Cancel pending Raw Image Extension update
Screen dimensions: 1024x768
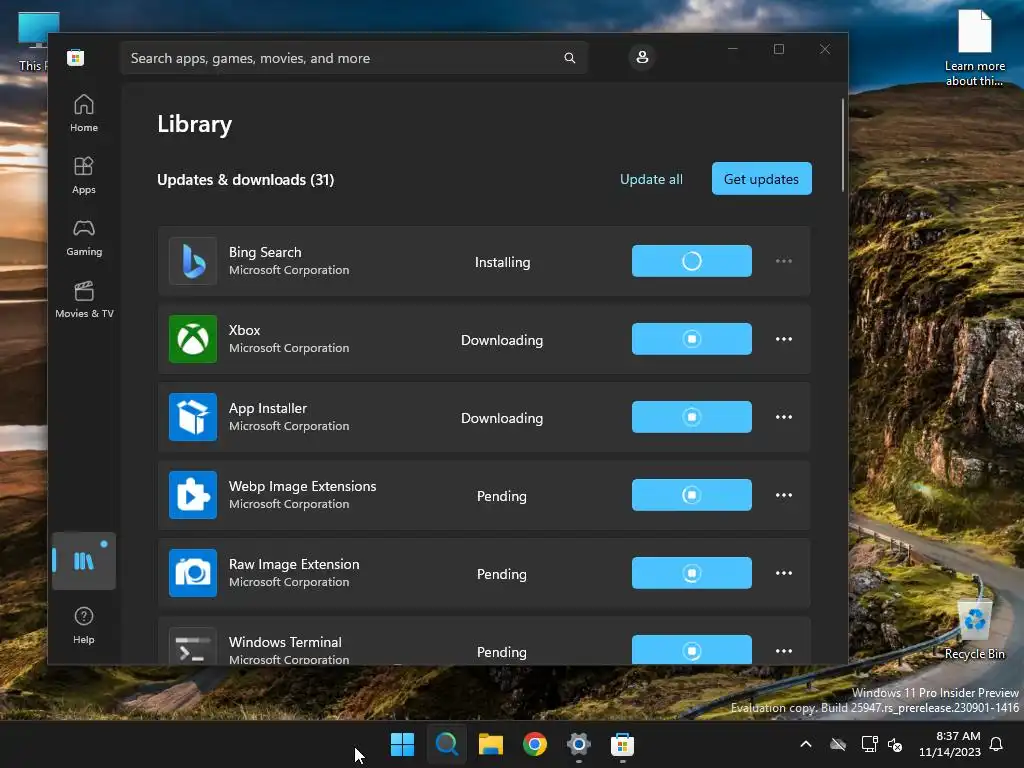[692, 573]
